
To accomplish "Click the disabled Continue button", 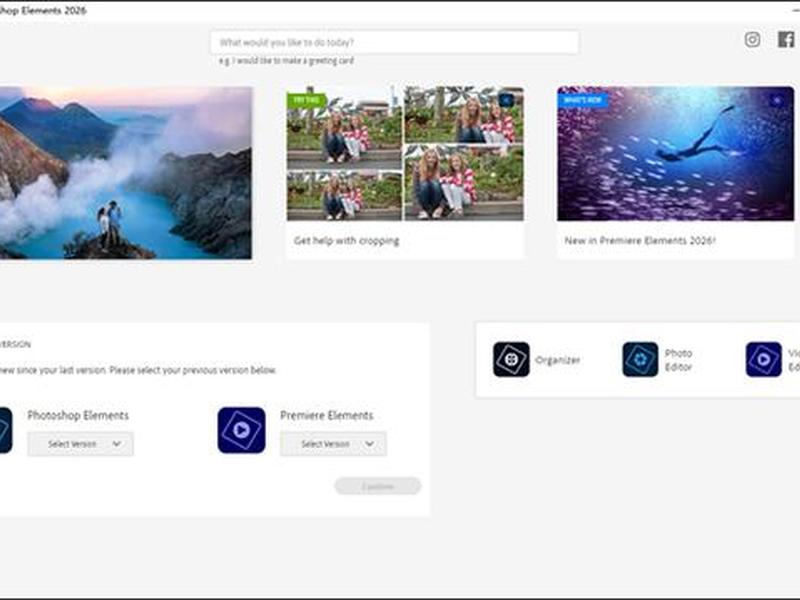I will tap(378, 486).
